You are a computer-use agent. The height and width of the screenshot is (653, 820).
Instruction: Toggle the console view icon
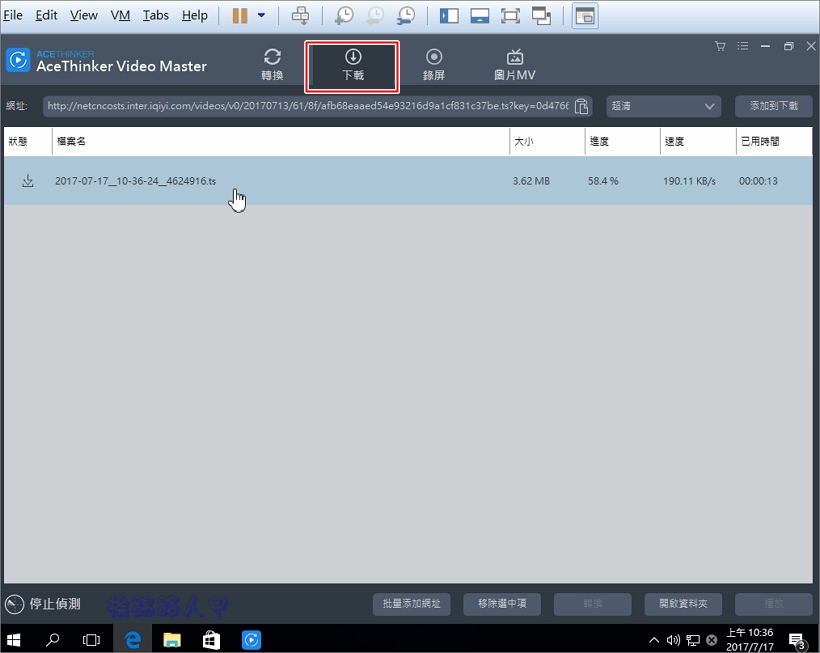click(x=585, y=16)
